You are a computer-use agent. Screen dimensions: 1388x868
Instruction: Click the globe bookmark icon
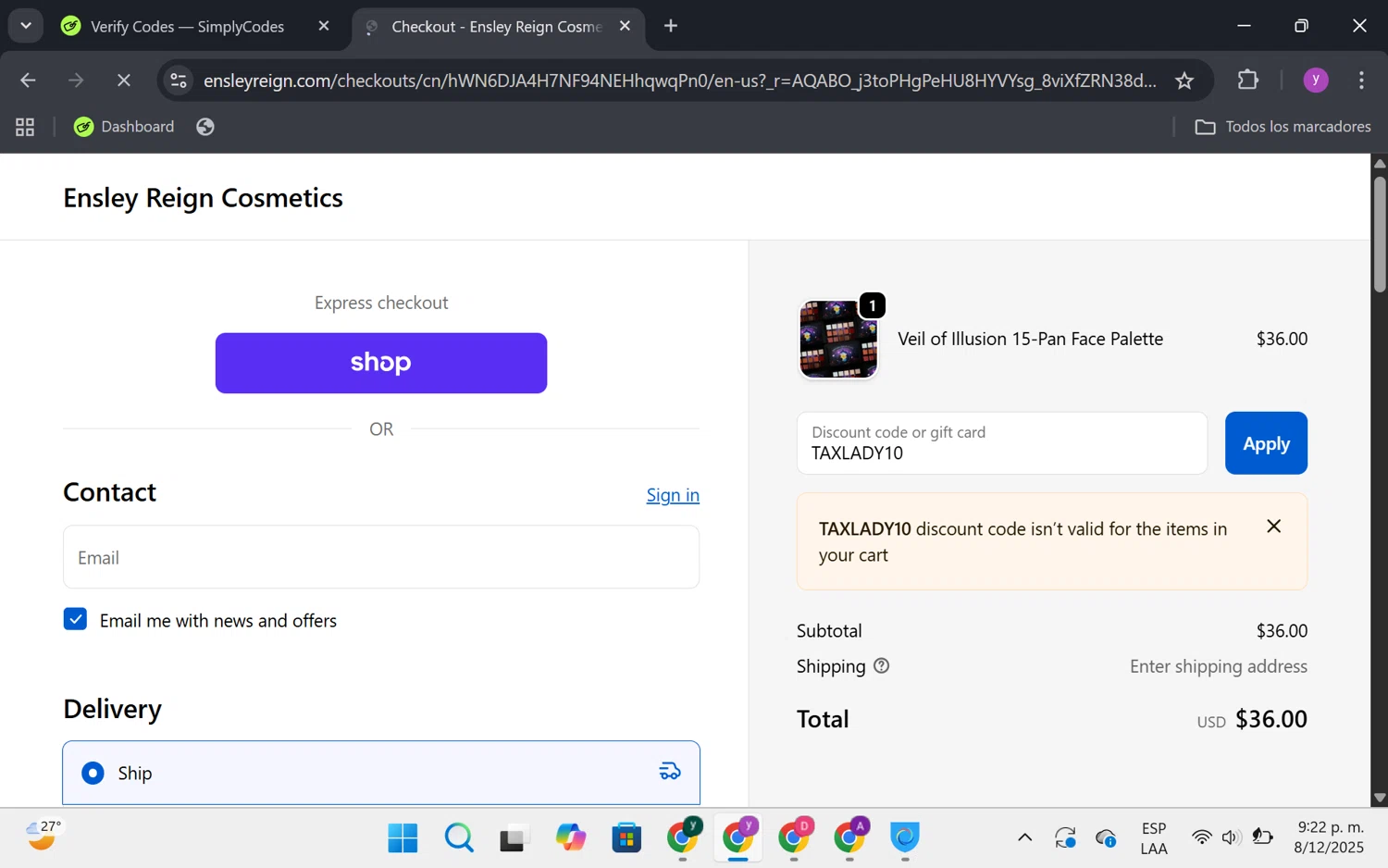click(205, 127)
